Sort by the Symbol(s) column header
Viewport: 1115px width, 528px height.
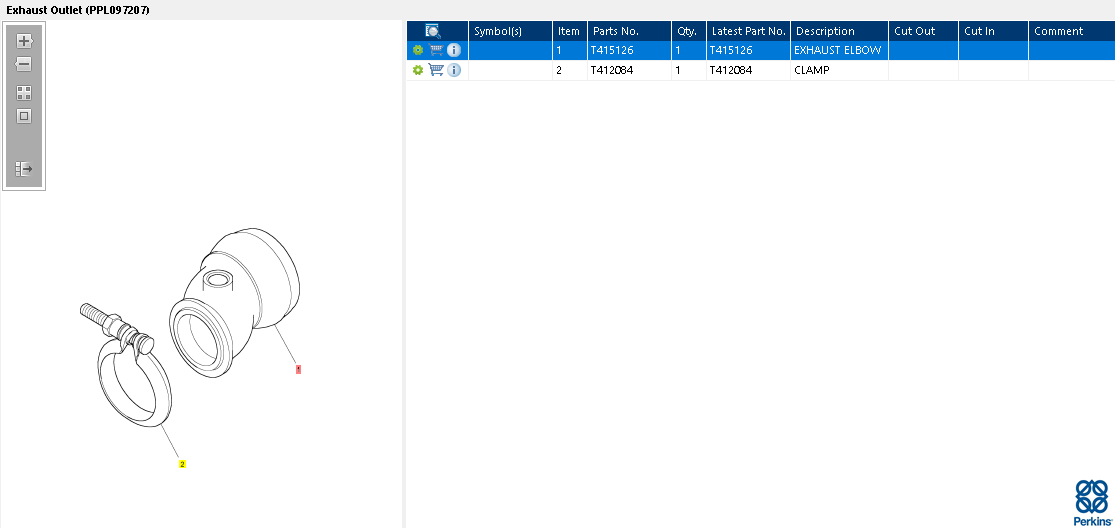pos(511,31)
